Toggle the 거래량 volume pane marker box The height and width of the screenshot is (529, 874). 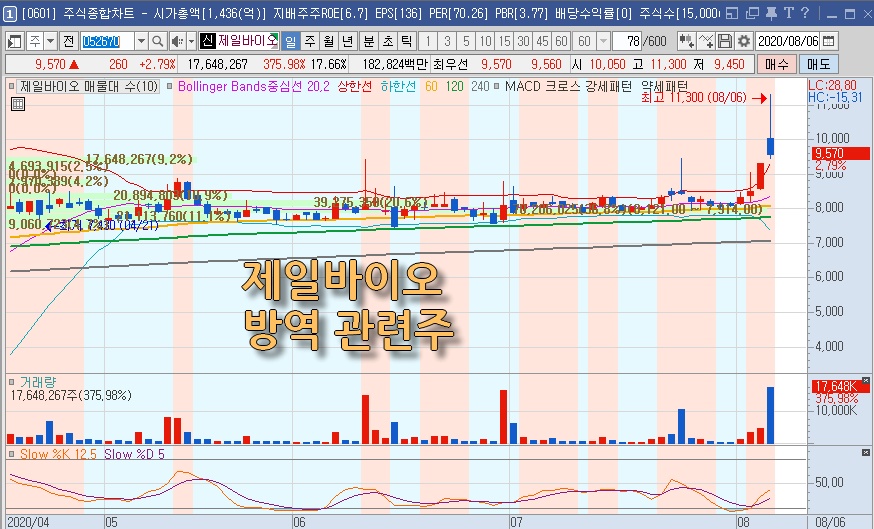pyautogui.click(x=12, y=382)
